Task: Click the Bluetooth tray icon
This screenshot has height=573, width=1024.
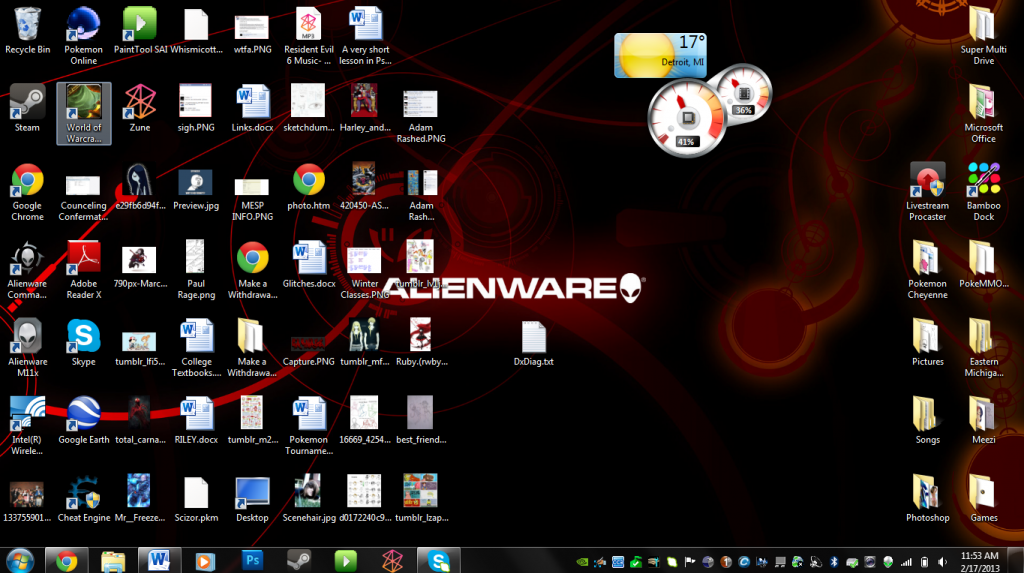Action: (834, 562)
